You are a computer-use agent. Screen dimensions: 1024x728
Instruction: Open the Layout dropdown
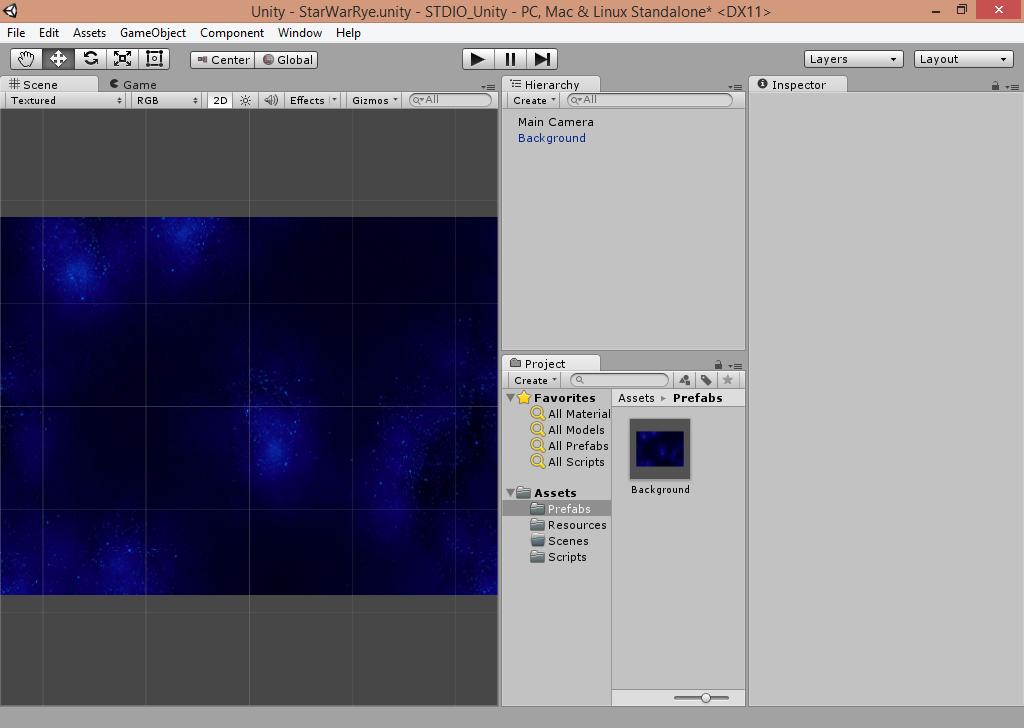963,59
